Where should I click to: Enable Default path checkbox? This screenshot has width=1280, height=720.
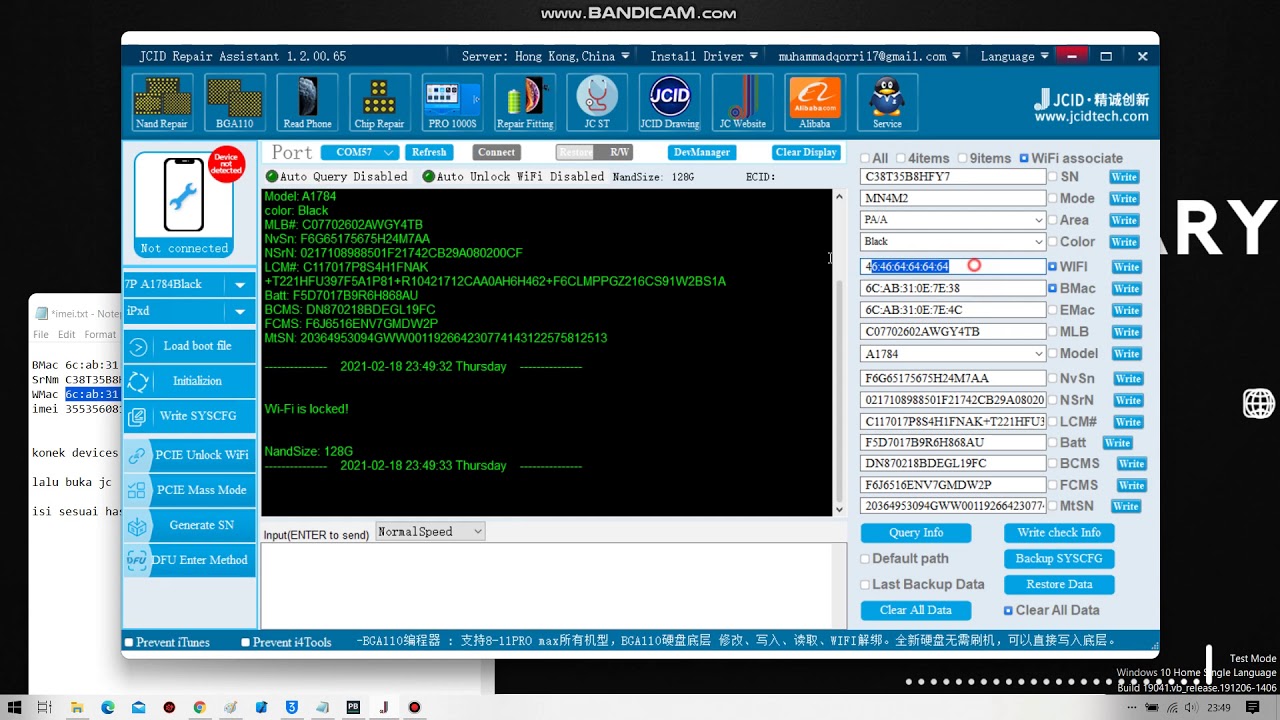click(x=865, y=559)
